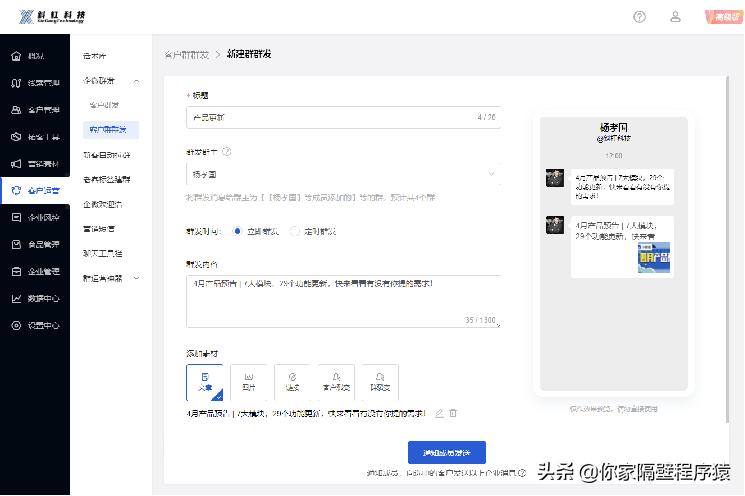This screenshot has width=745, height=496.
Task: Open 企业管理 briefcase icon in sidebar
Action: [x=16, y=271]
